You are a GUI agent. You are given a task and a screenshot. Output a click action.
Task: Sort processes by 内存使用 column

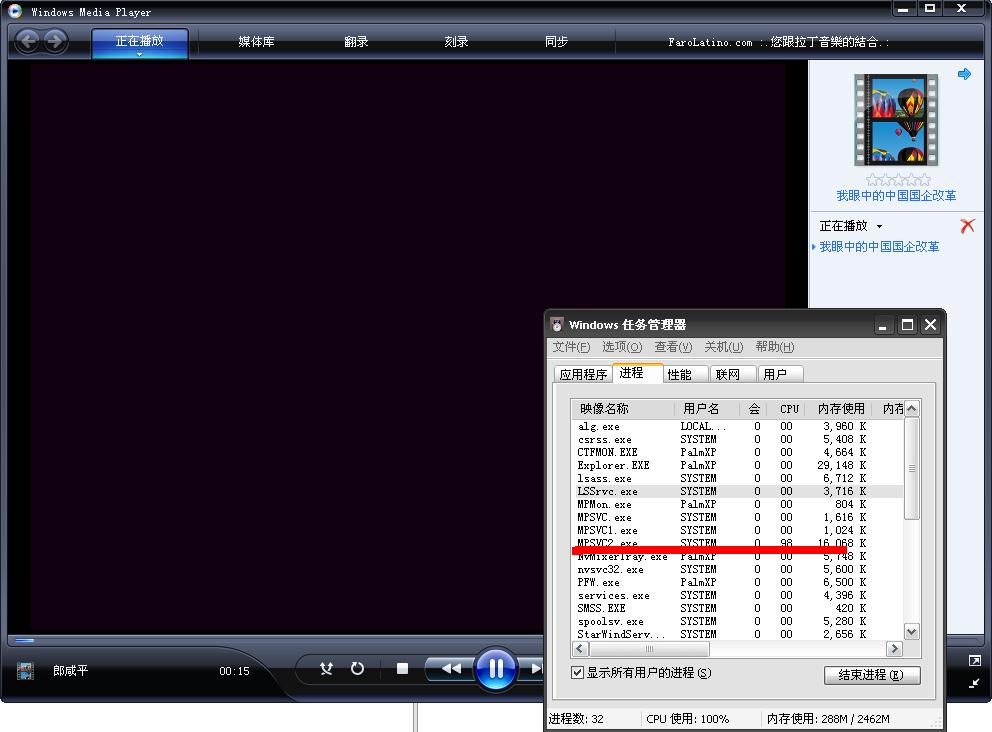840,409
